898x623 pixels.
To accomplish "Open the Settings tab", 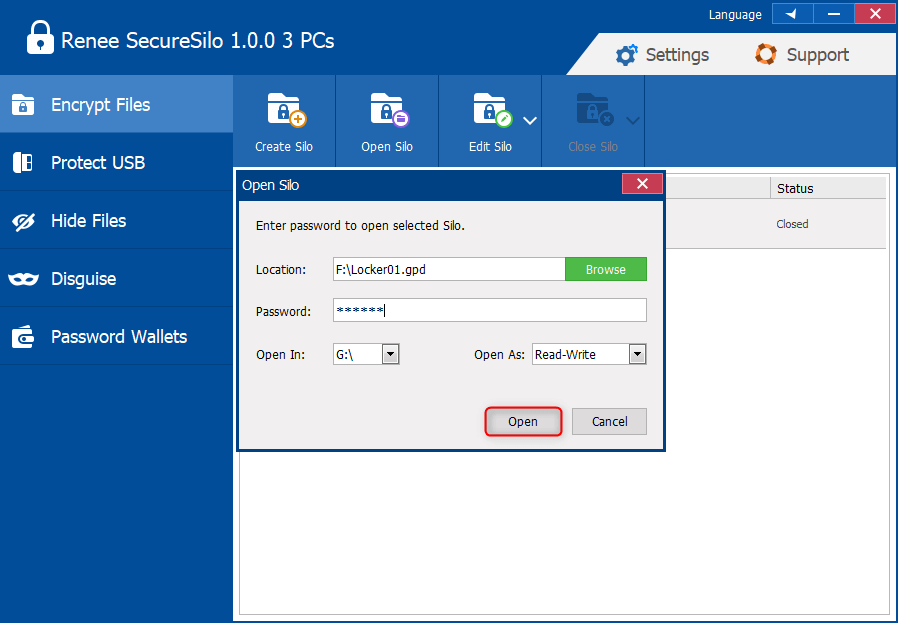I will pyautogui.click(x=662, y=55).
